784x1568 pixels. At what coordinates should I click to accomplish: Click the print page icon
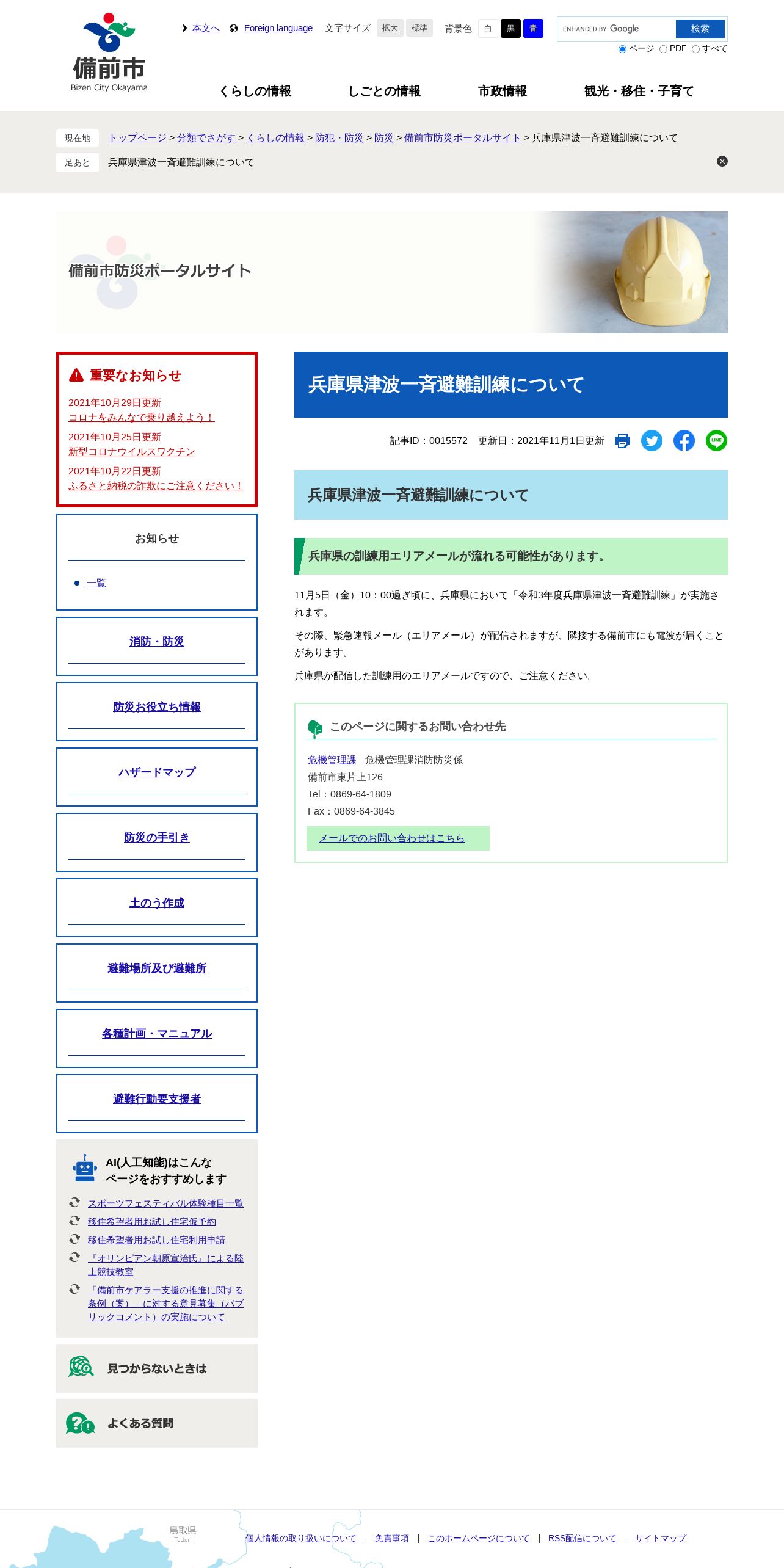(622, 441)
